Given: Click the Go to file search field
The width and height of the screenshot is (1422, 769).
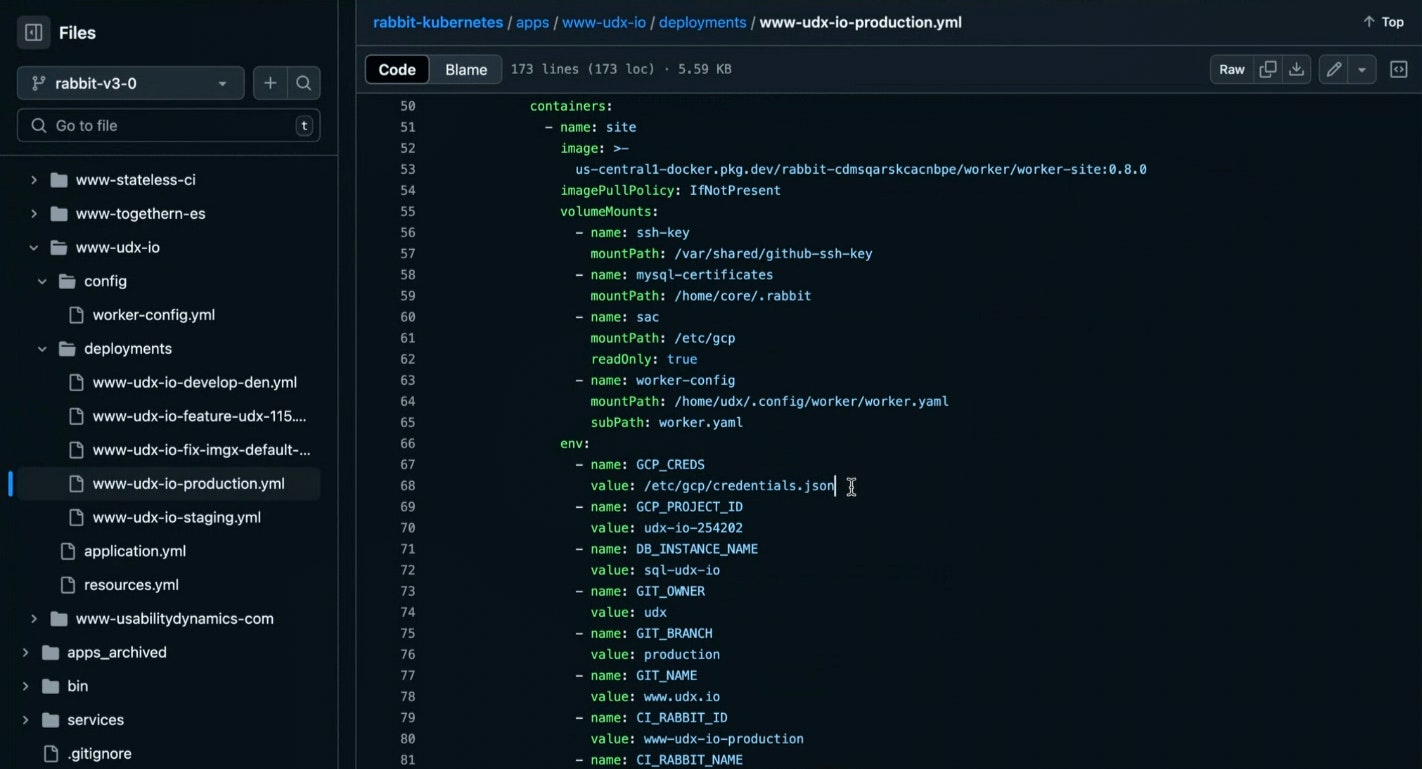Looking at the screenshot, I should click(168, 126).
